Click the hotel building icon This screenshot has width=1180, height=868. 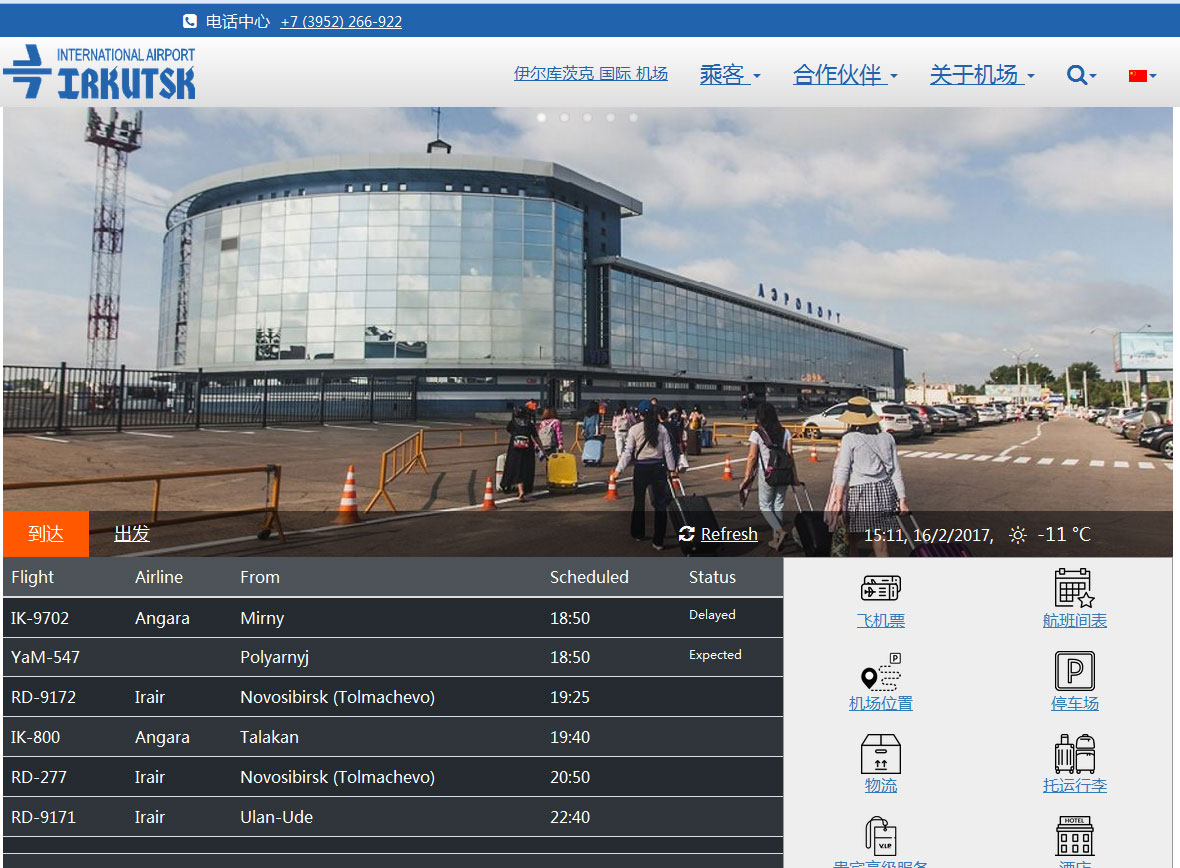point(1074,836)
